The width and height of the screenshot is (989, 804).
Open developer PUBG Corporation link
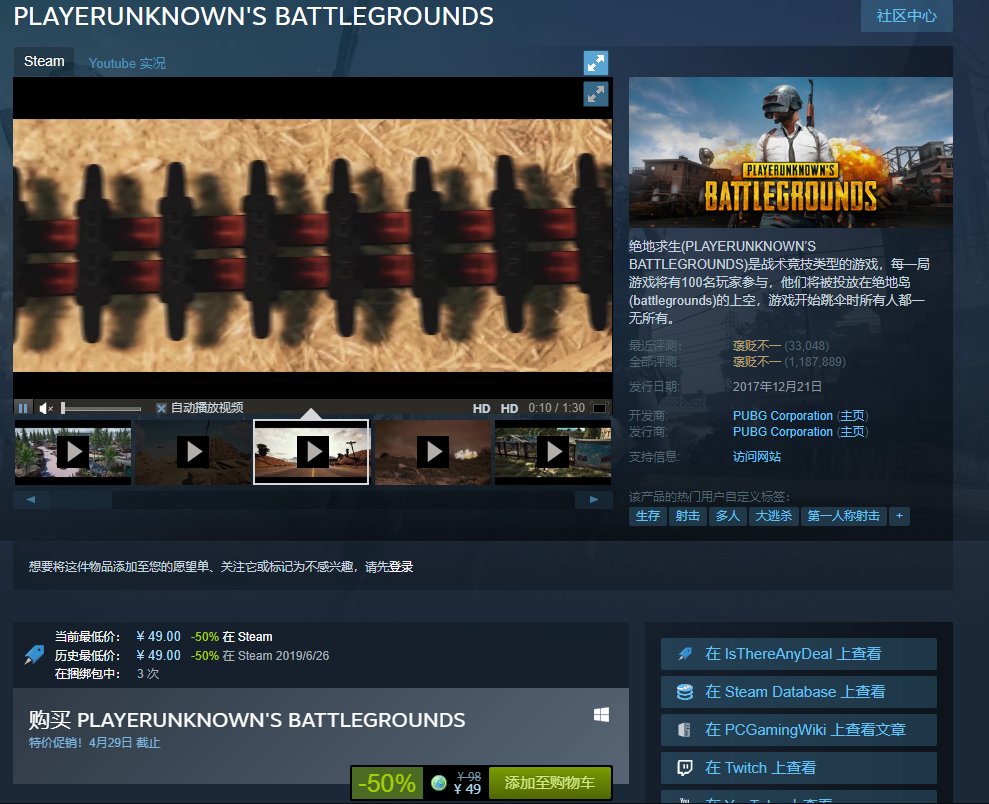[783, 416]
